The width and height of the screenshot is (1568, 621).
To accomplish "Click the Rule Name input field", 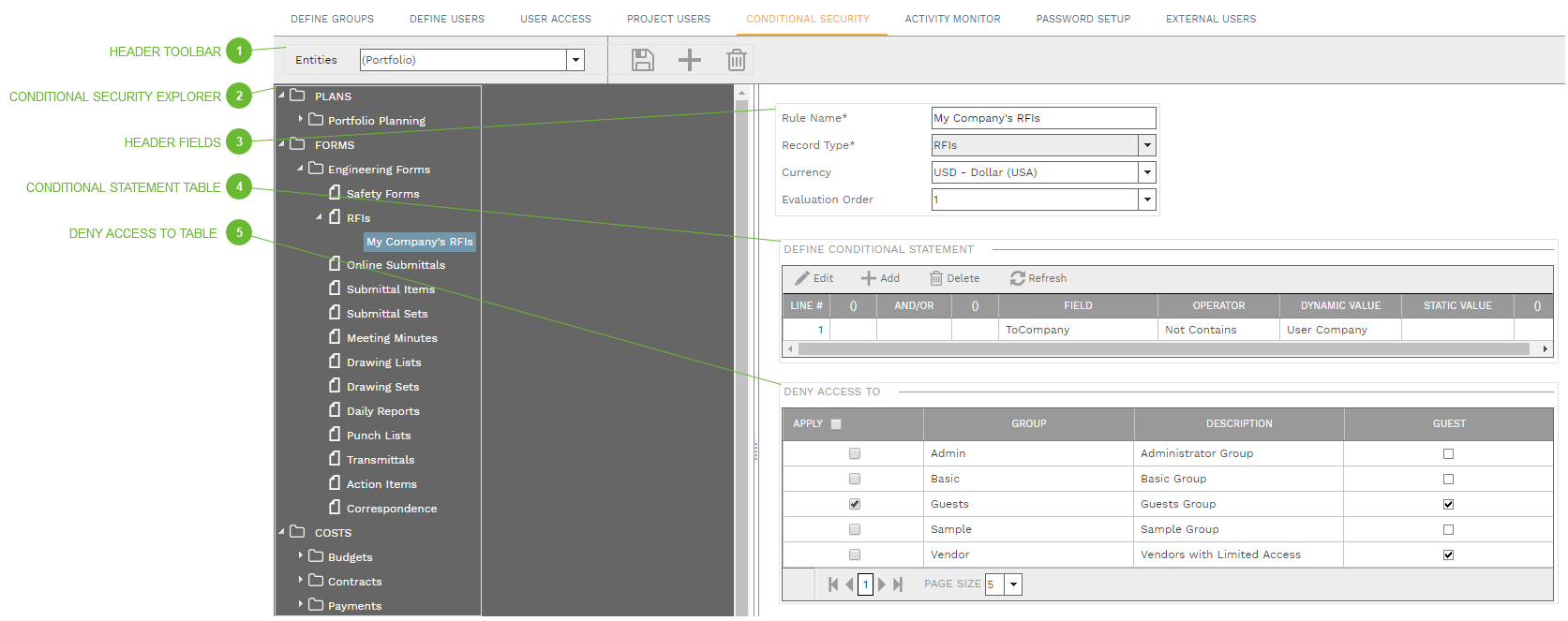I will point(1042,118).
